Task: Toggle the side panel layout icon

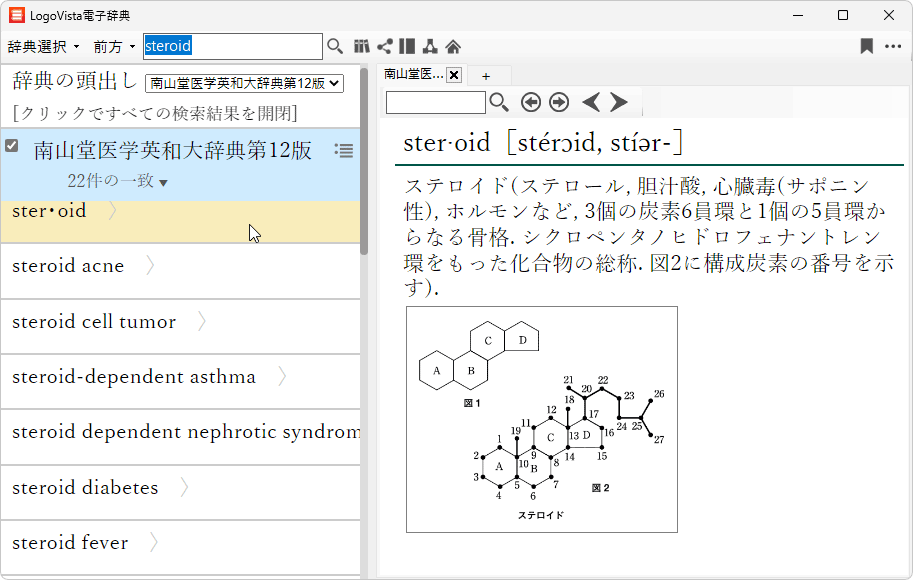Action: [407, 46]
